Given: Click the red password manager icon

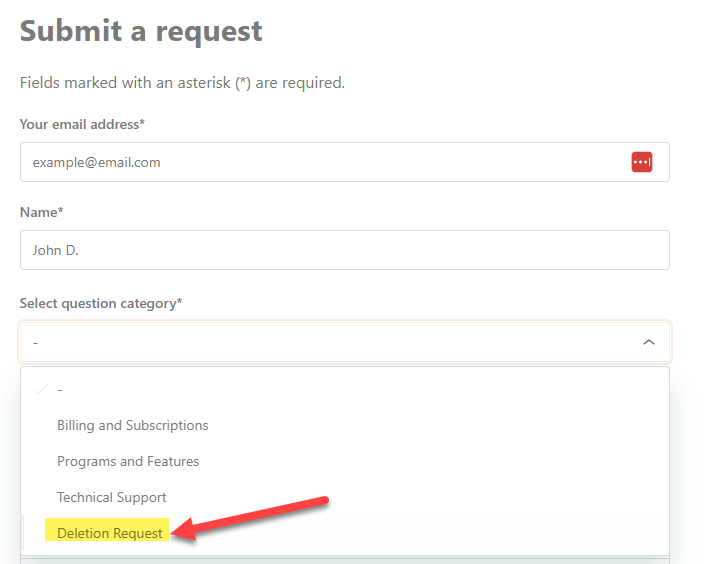Looking at the screenshot, I should (641, 162).
